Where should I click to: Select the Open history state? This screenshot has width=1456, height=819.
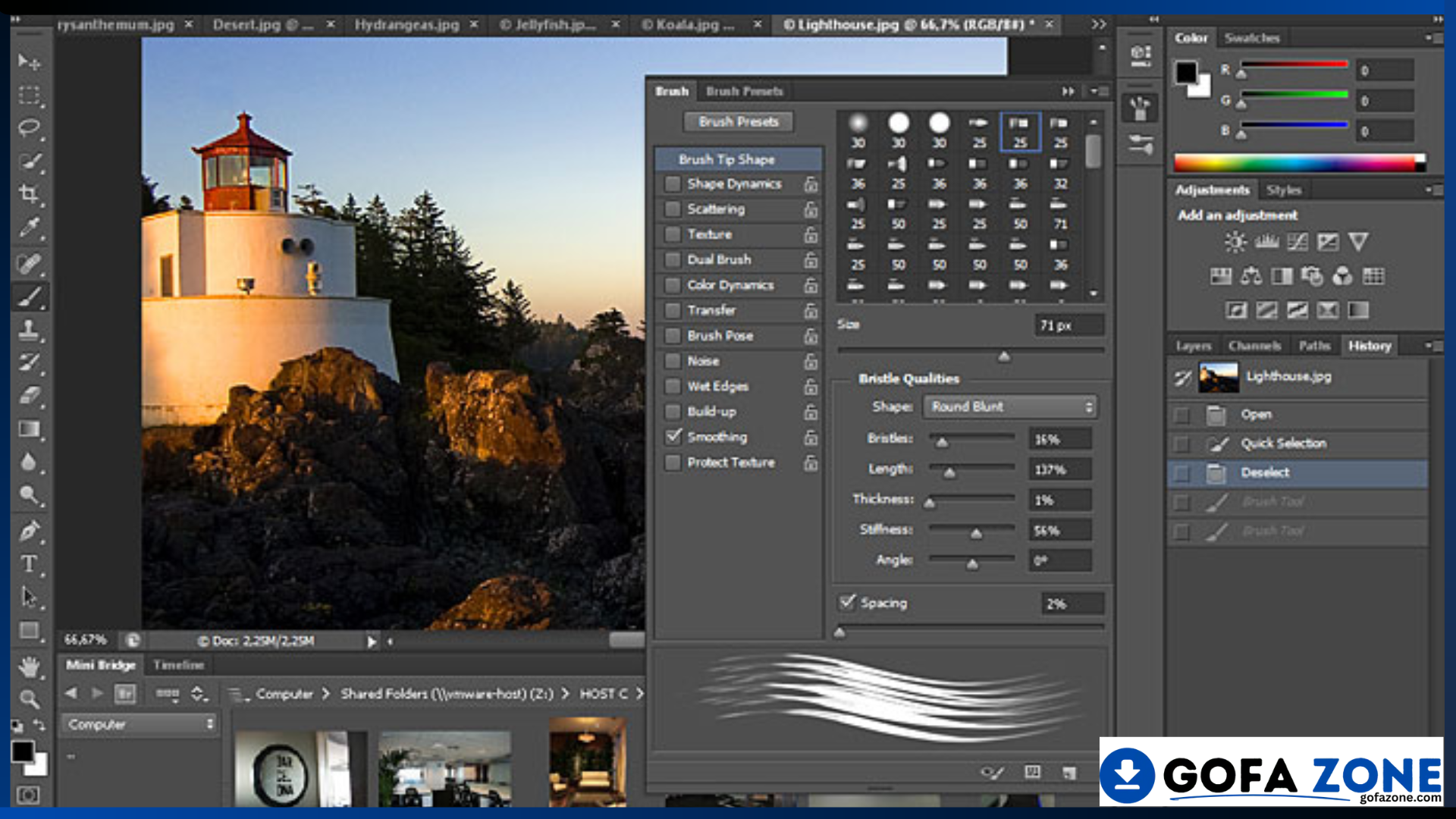tap(1298, 415)
